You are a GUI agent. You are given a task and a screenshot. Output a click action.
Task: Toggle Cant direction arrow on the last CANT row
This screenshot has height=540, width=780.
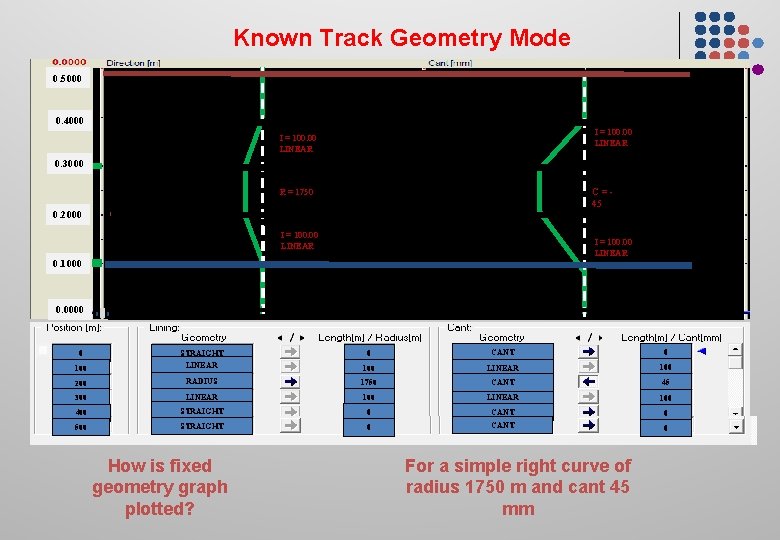click(588, 425)
